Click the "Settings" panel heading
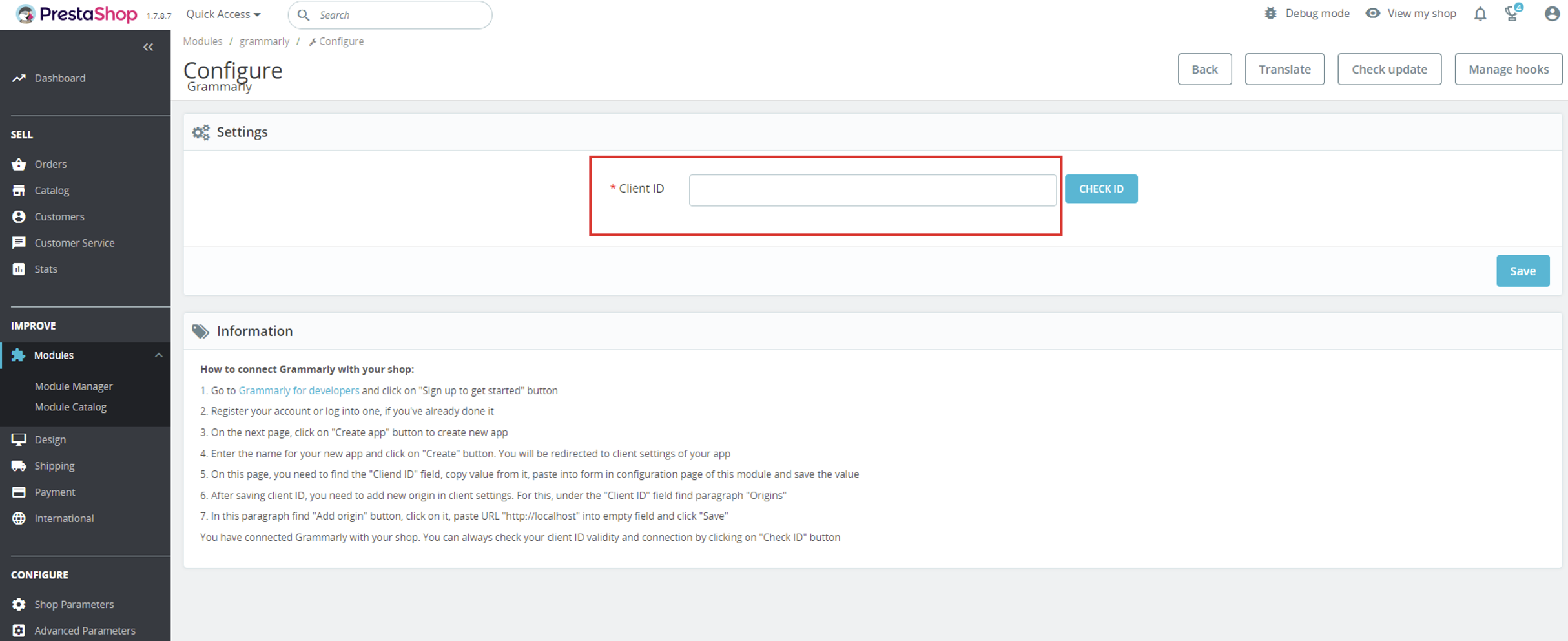The width and height of the screenshot is (1568, 641). point(242,132)
